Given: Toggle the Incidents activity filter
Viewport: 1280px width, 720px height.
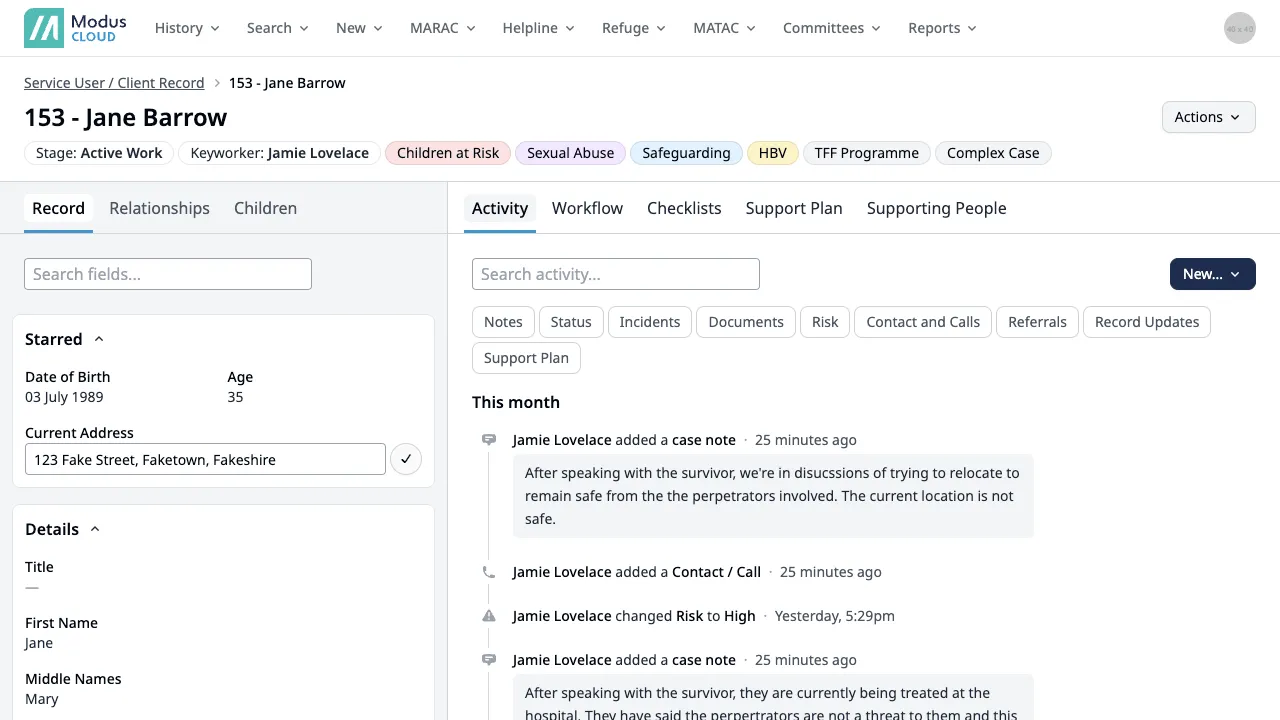Looking at the screenshot, I should click(x=649, y=322).
